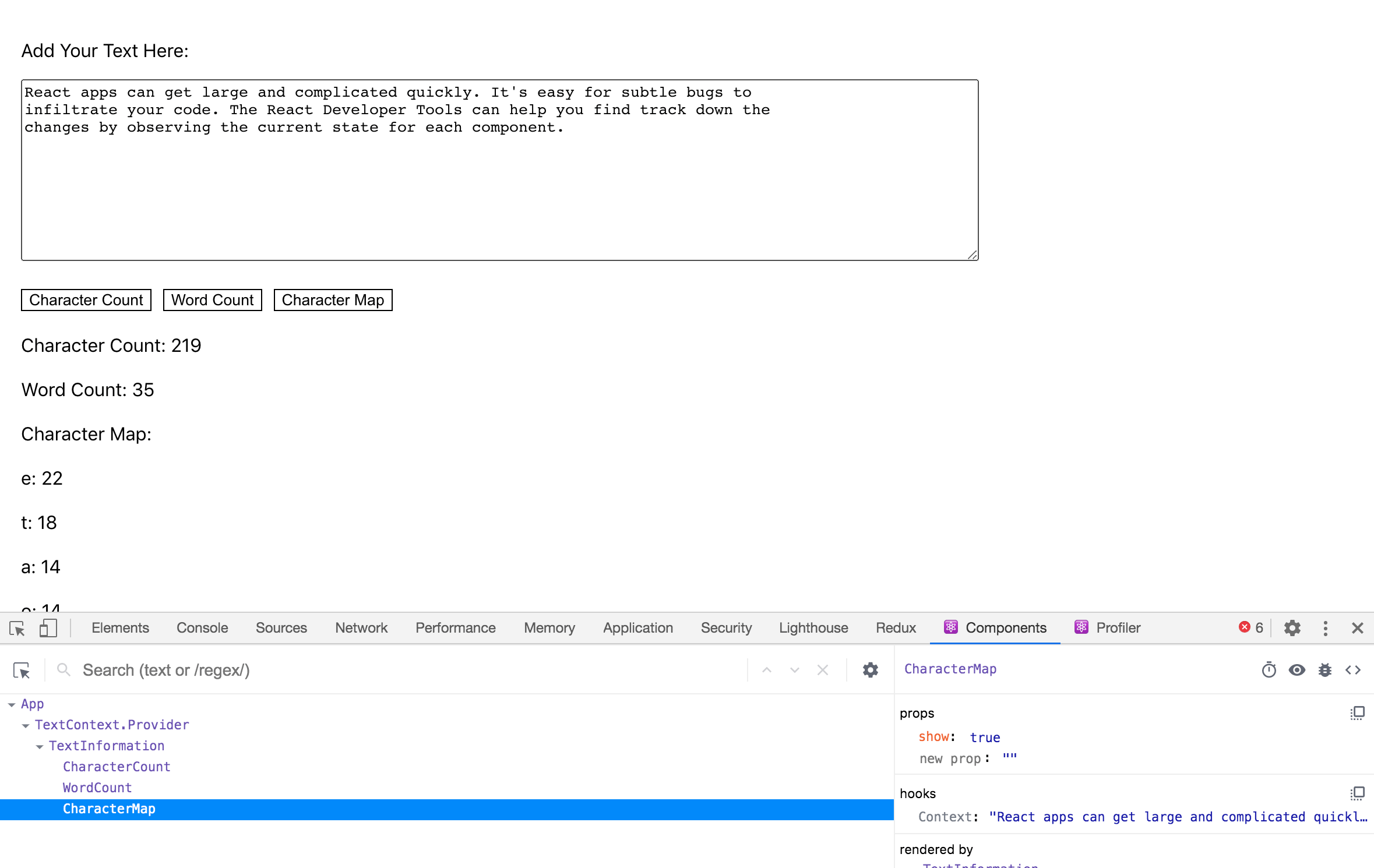Image resolution: width=1374 pixels, height=868 pixels.
Task: Close the DevTools panel
Action: (x=1358, y=628)
